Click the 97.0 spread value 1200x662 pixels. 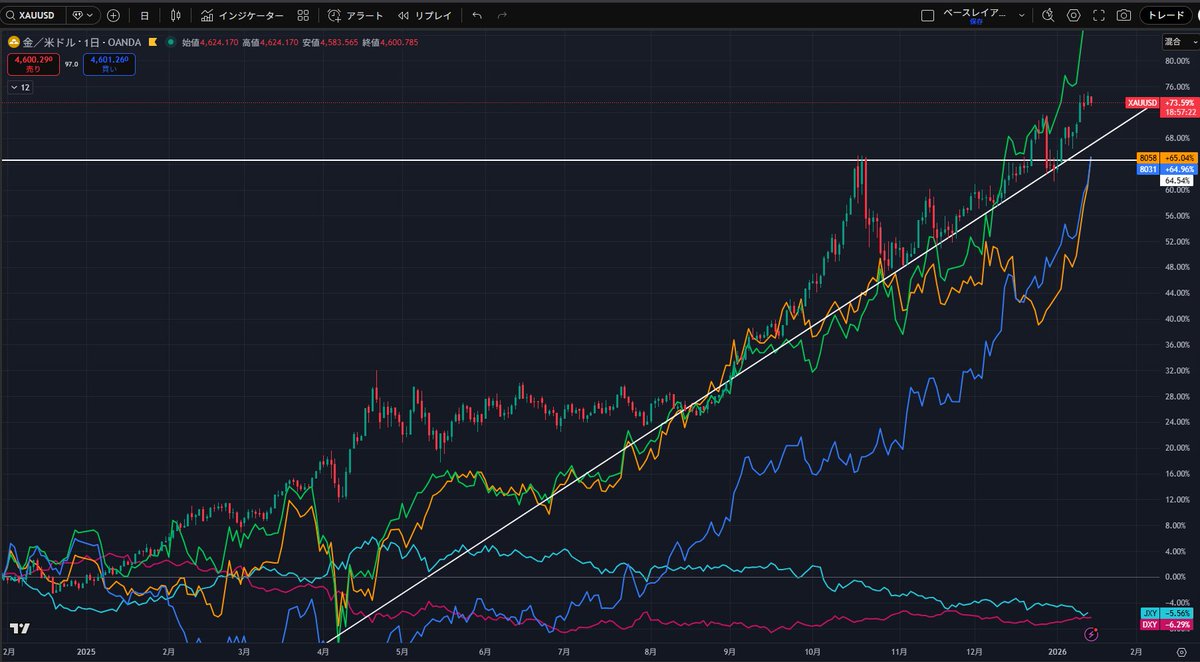(x=71, y=64)
